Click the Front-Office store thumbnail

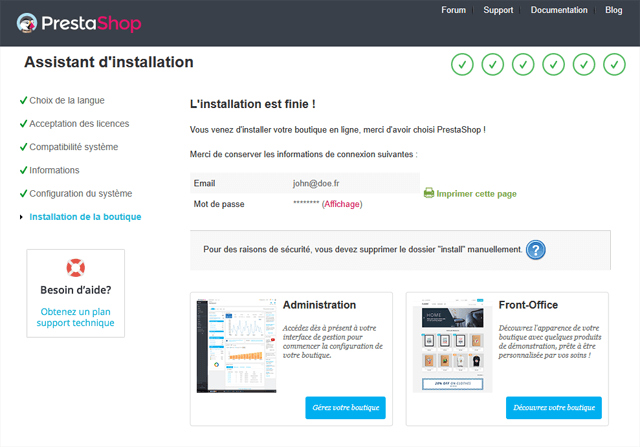click(452, 345)
